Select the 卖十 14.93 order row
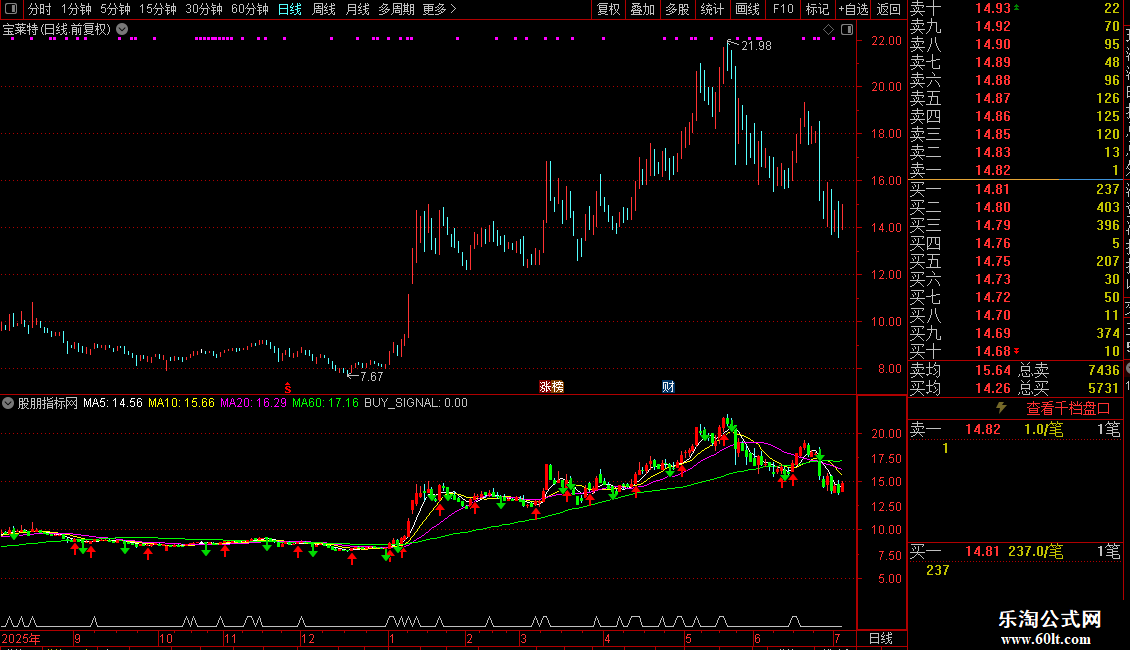 point(1015,8)
